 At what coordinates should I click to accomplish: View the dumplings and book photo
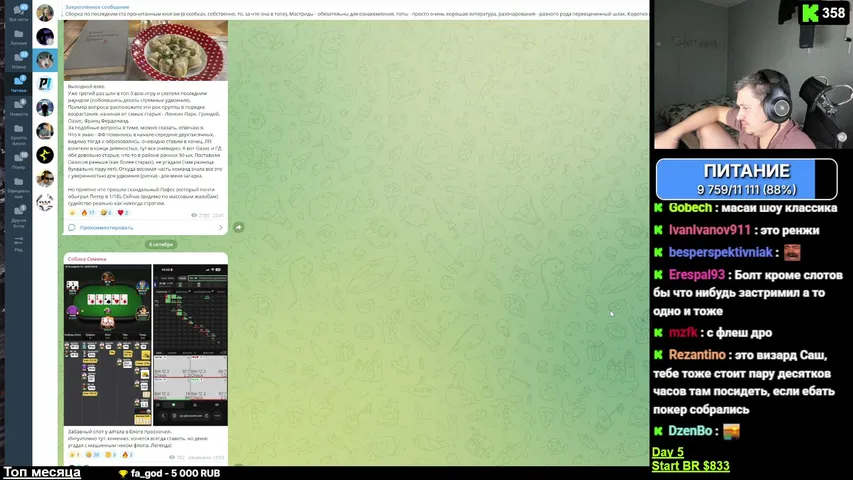click(146, 51)
